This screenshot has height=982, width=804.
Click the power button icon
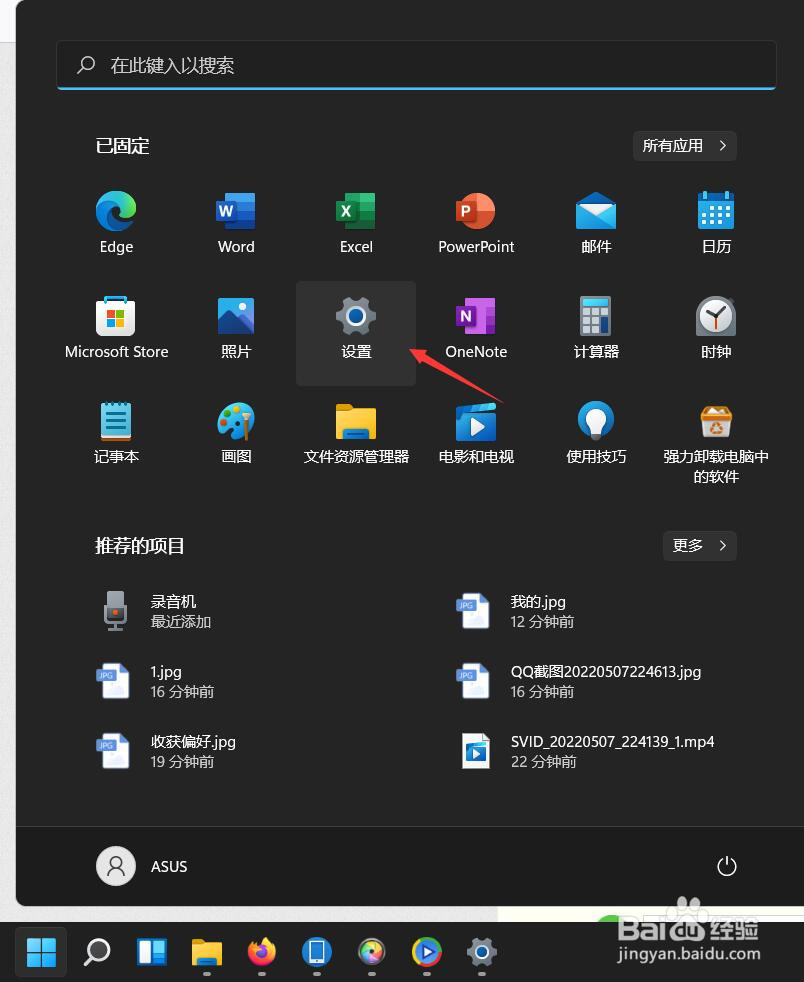pos(726,866)
